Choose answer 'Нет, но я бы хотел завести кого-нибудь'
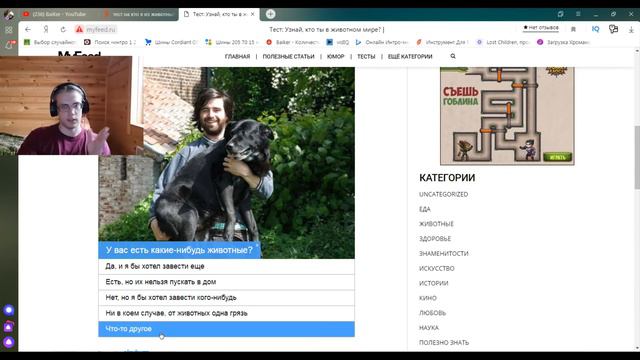The image size is (640, 360). [226, 298]
